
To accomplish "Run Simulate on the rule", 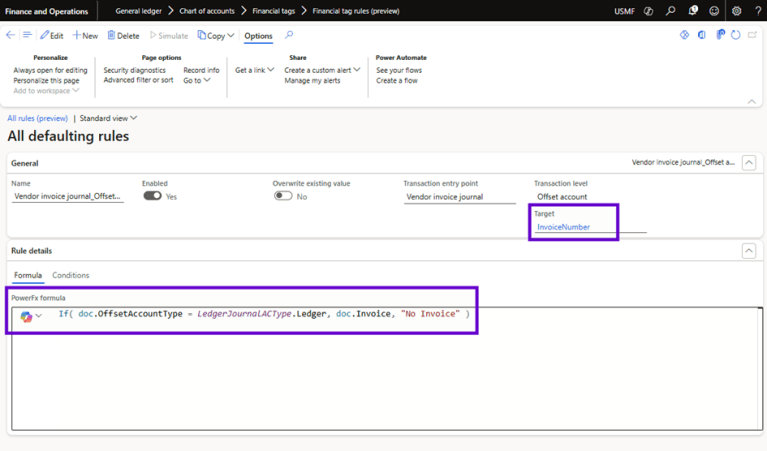I will pyautogui.click(x=169, y=35).
